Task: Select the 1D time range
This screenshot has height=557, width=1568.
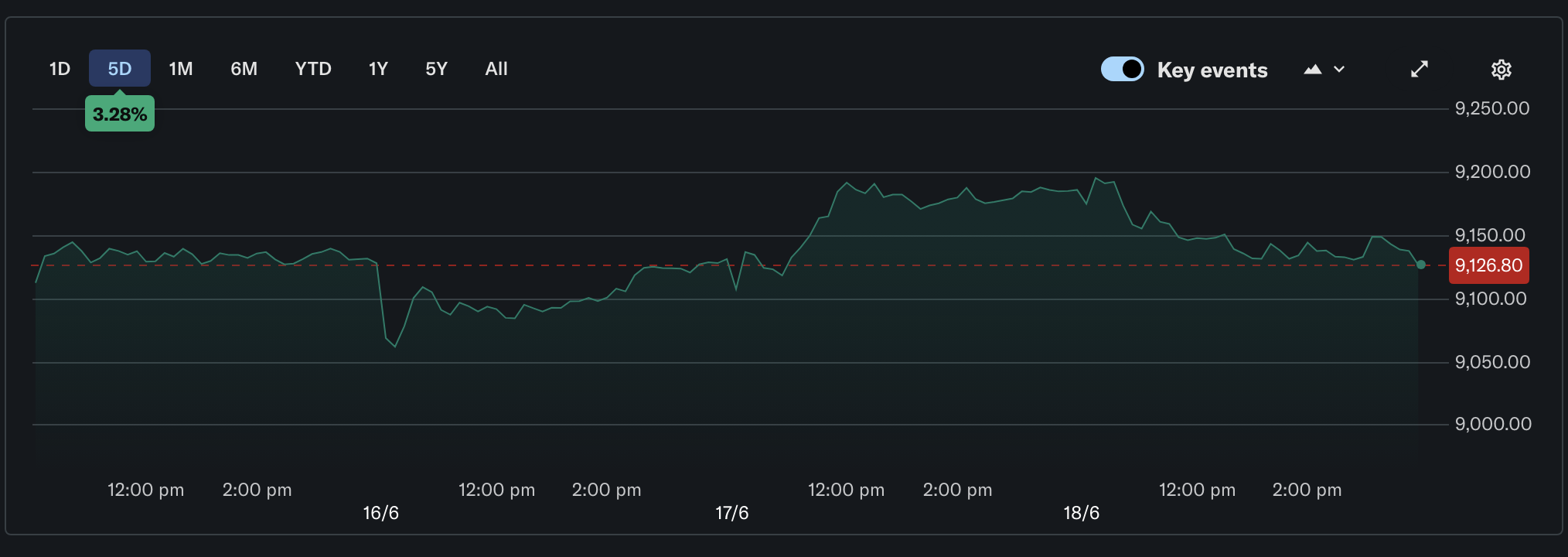Action: pyautogui.click(x=60, y=69)
